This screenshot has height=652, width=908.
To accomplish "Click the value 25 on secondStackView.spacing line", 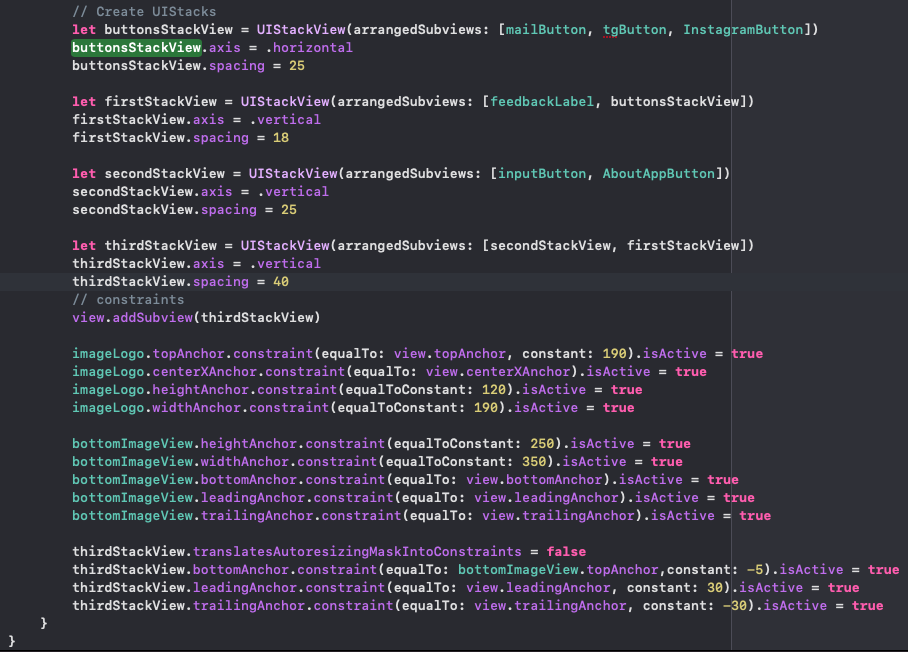I will pos(289,209).
